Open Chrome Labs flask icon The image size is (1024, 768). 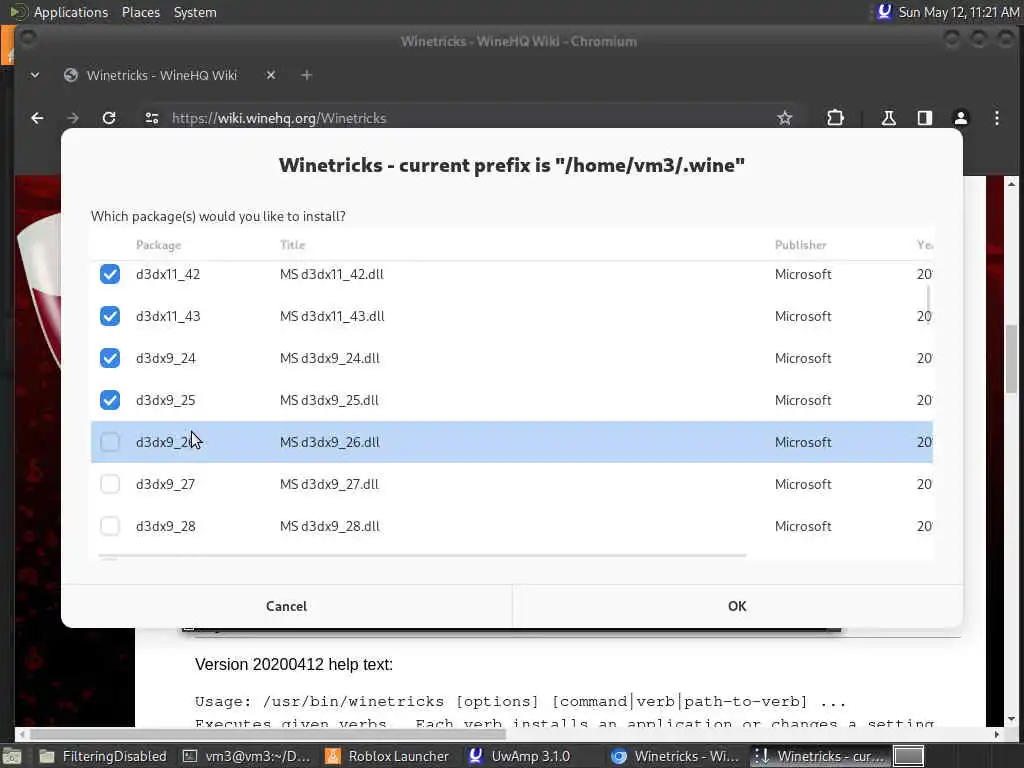click(888, 118)
